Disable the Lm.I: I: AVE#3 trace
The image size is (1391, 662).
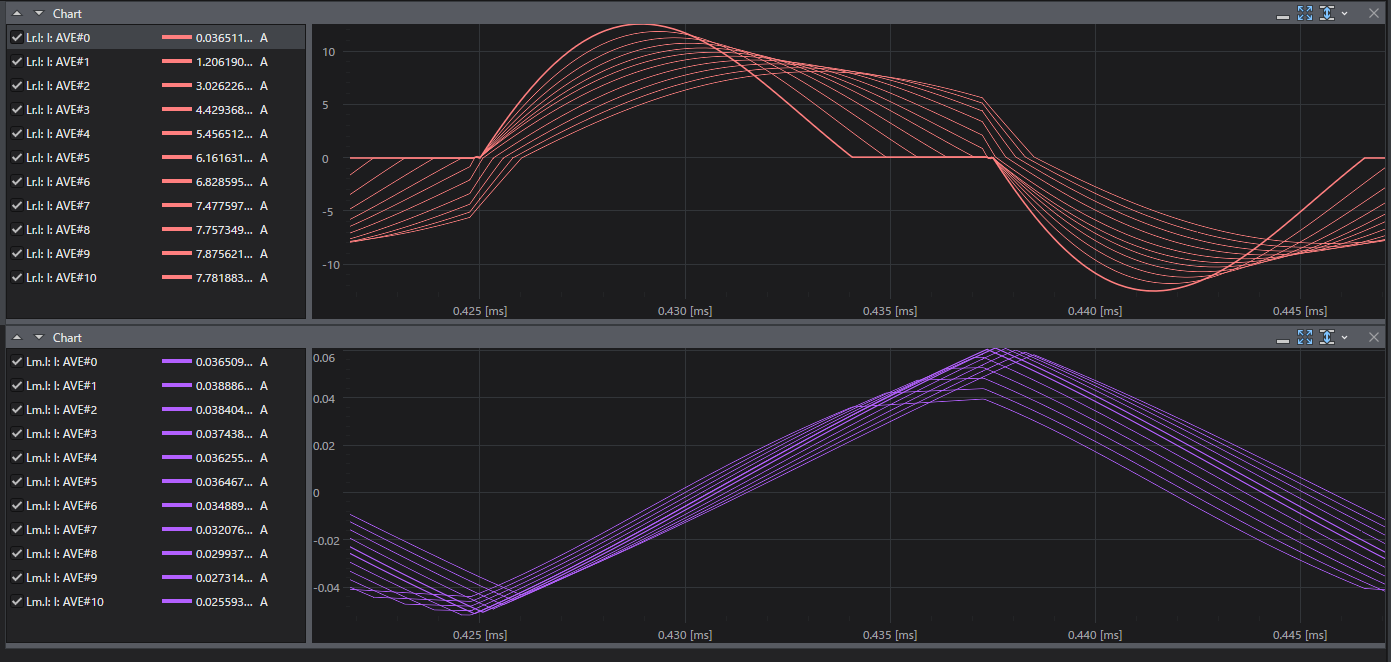click(16, 433)
